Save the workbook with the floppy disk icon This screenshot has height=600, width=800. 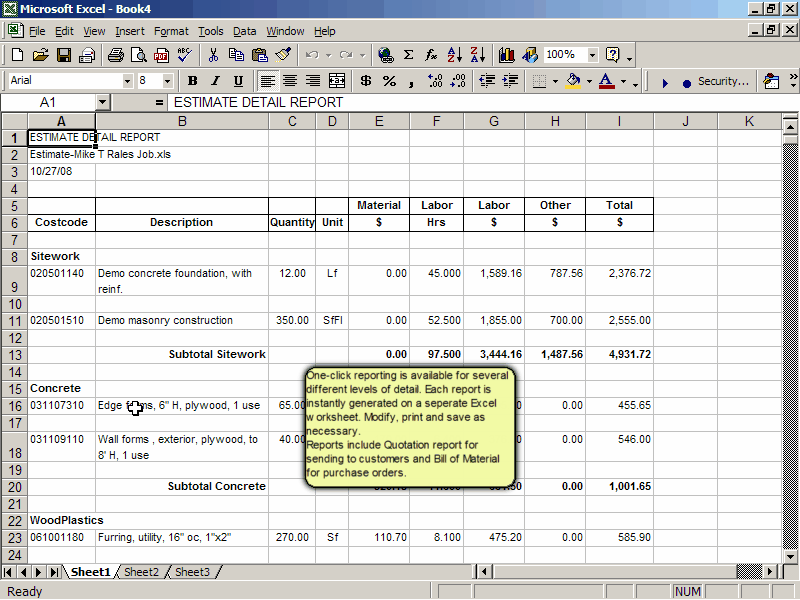pos(64,55)
